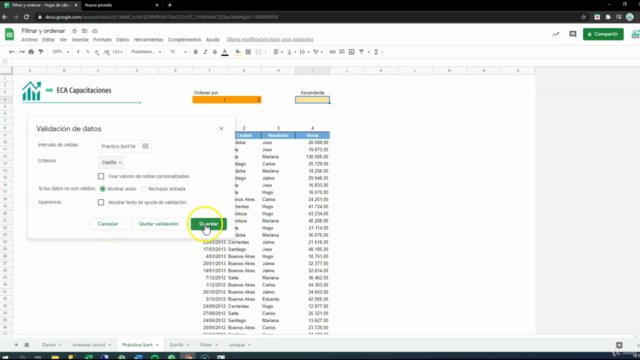Select the Mostrar aviso option

[x=102, y=189]
